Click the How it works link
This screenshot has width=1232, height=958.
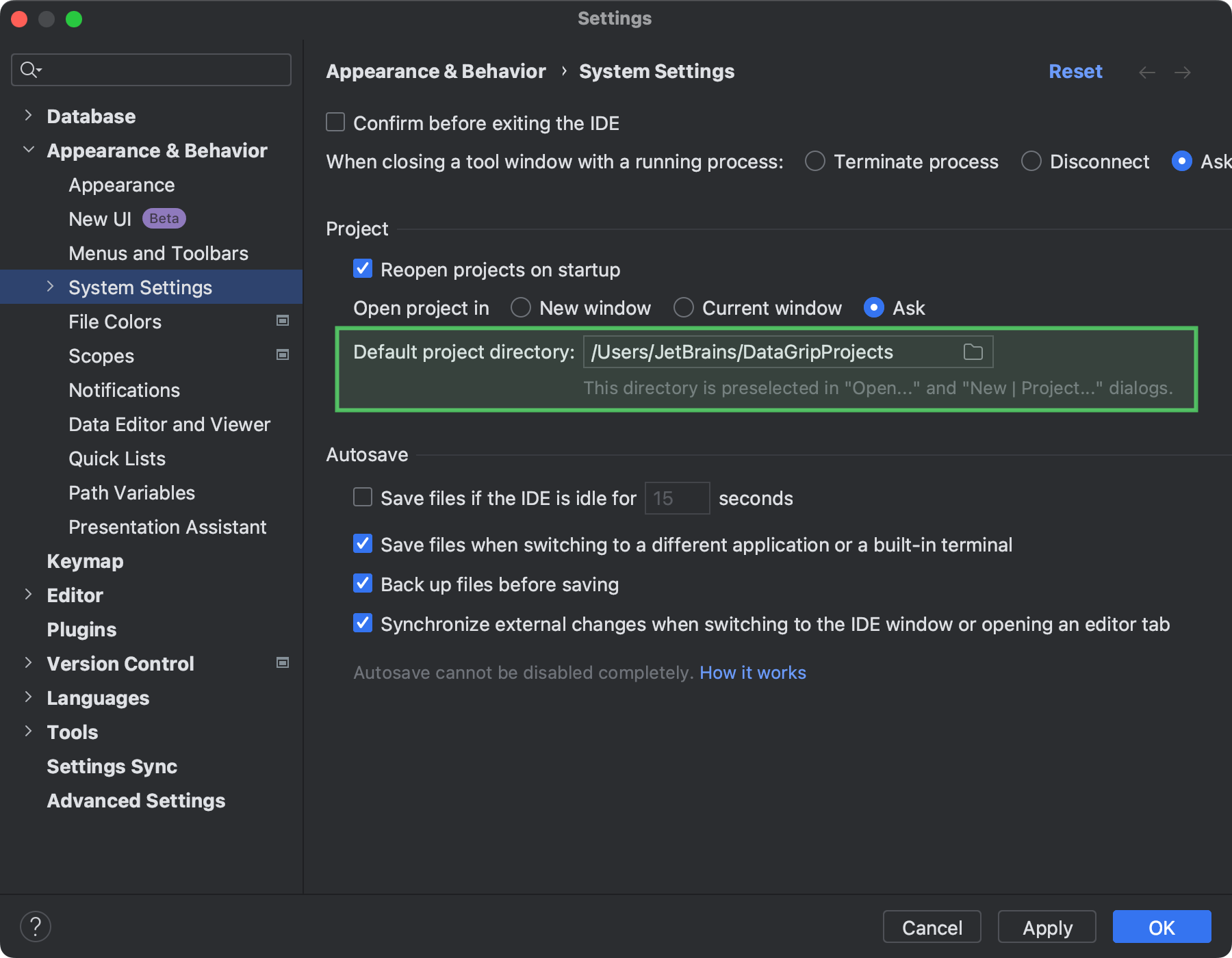point(752,672)
